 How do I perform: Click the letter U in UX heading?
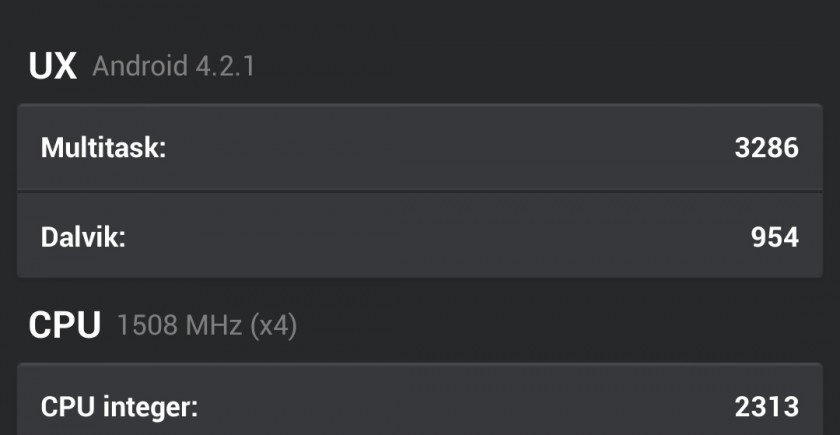click(x=41, y=67)
